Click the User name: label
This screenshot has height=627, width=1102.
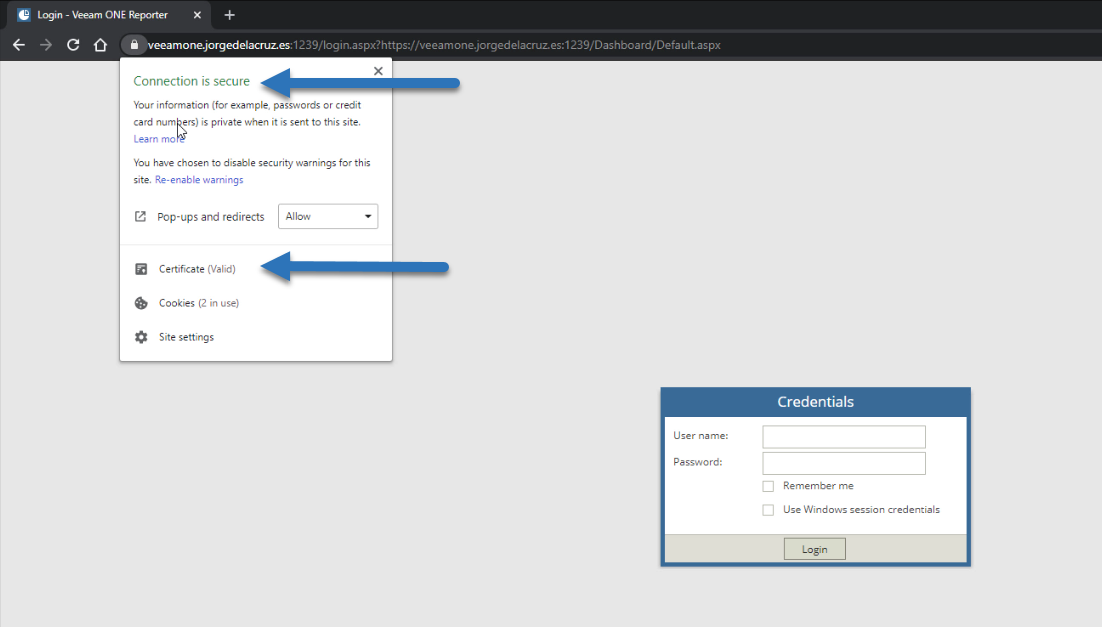tap(701, 436)
